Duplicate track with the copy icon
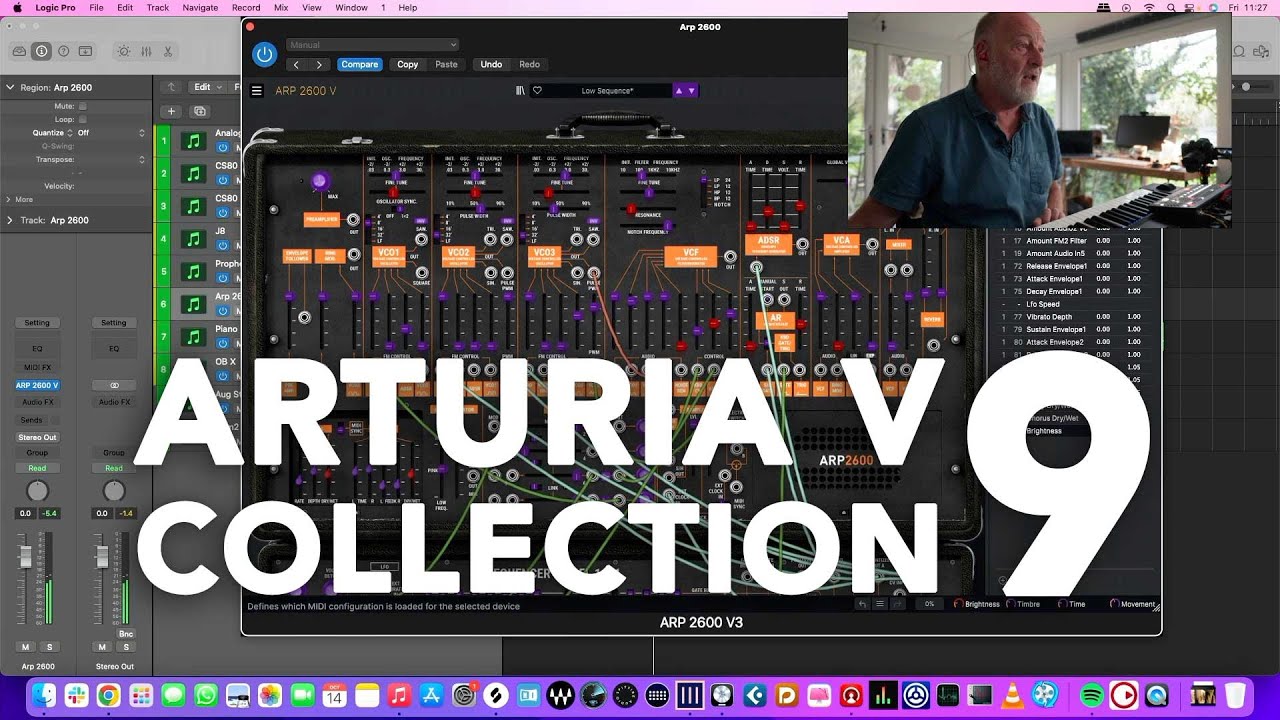The height and width of the screenshot is (720, 1280). click(x=200, y=111)
